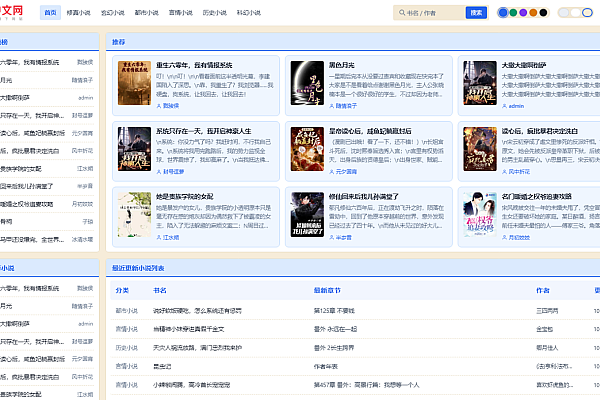Open cover of 黑色月光 recommendation
Image resolution: width=600 pixels, height=400 pixels.
coord(307,83)
